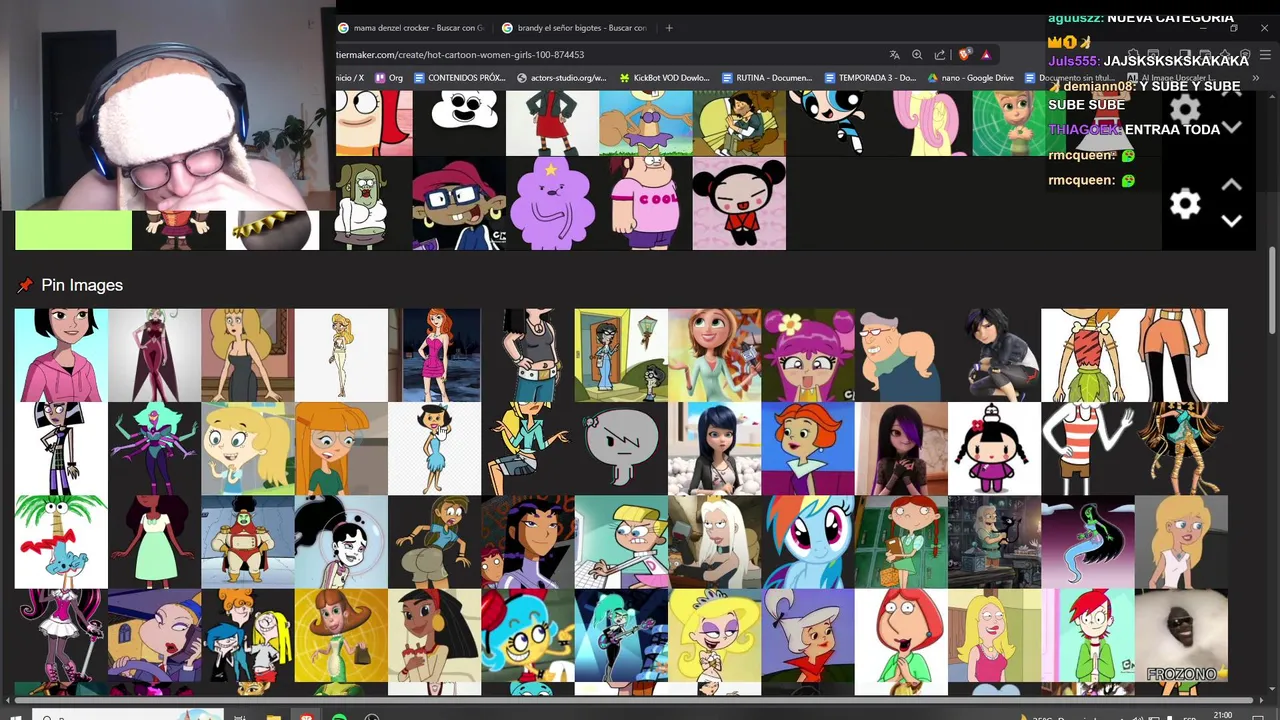Pick Judy Jetson white ponytail image

pyautogui.click(x=808, y=635)
